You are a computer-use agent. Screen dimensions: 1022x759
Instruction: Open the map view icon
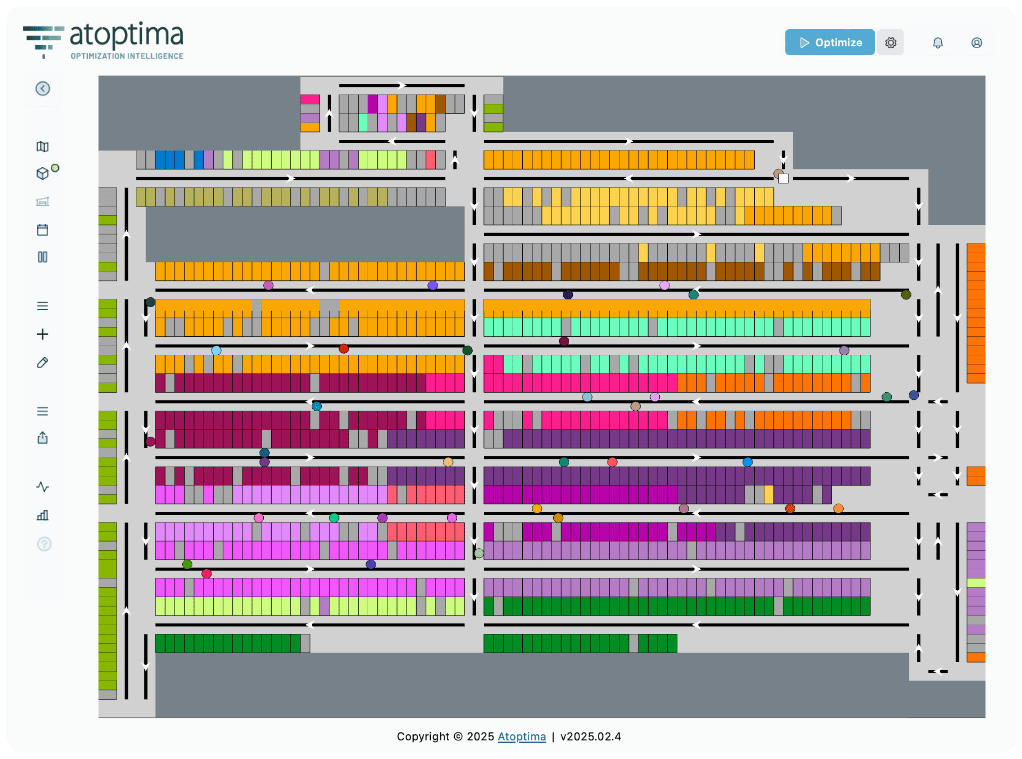point(42,147)
